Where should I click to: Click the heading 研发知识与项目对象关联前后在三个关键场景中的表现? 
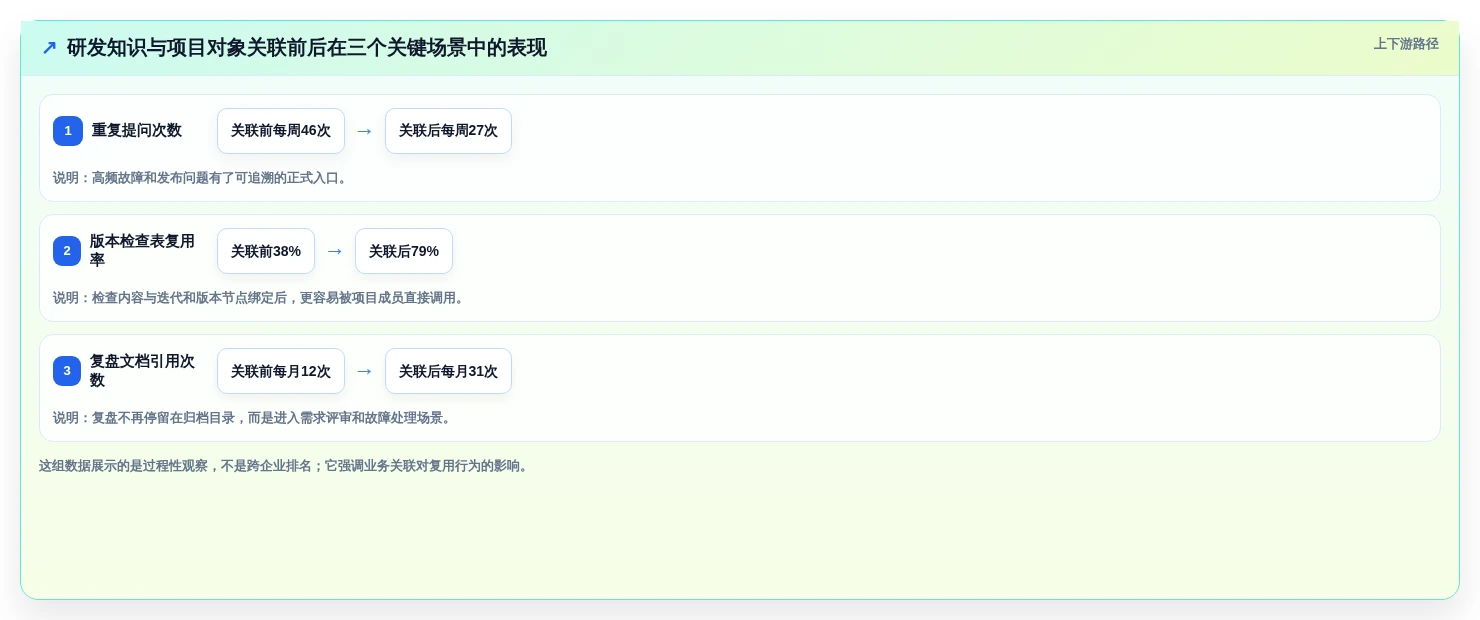tap(307, 48)
